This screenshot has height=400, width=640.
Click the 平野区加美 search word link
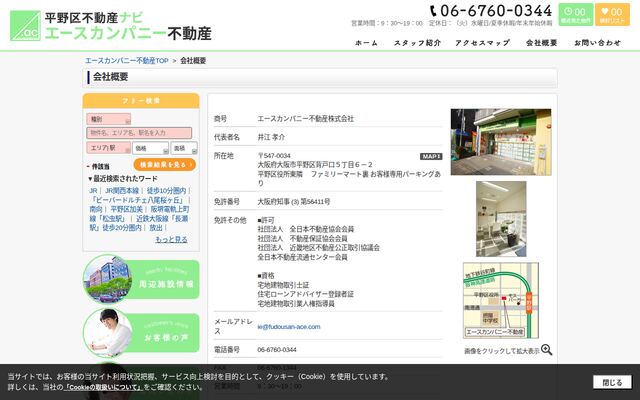coord(127,209)
